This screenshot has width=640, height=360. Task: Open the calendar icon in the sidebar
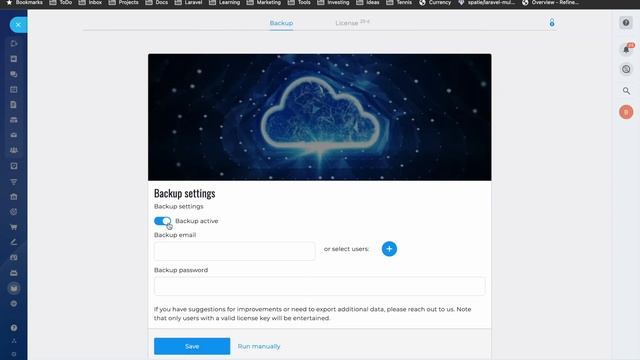tap(13, 89)
